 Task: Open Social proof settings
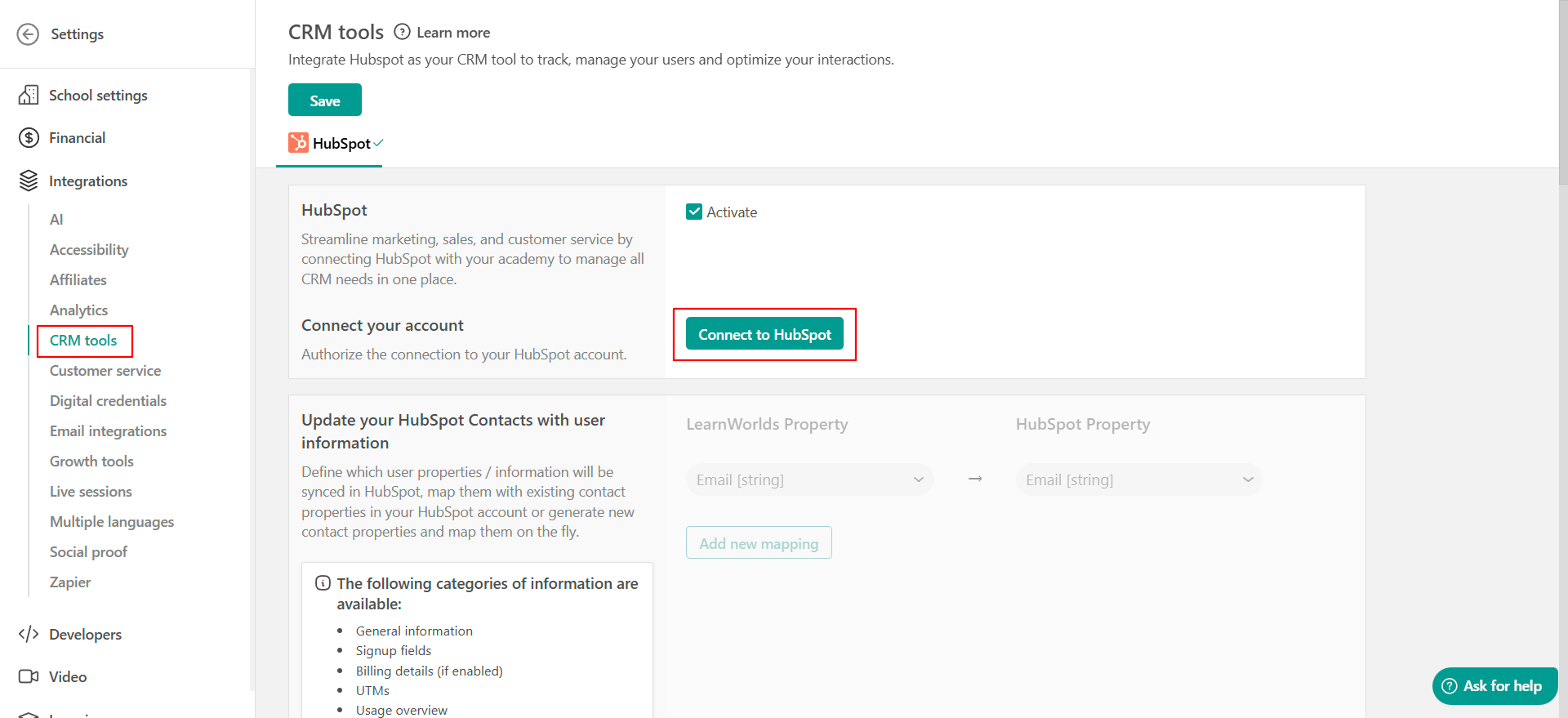[88, 551]
